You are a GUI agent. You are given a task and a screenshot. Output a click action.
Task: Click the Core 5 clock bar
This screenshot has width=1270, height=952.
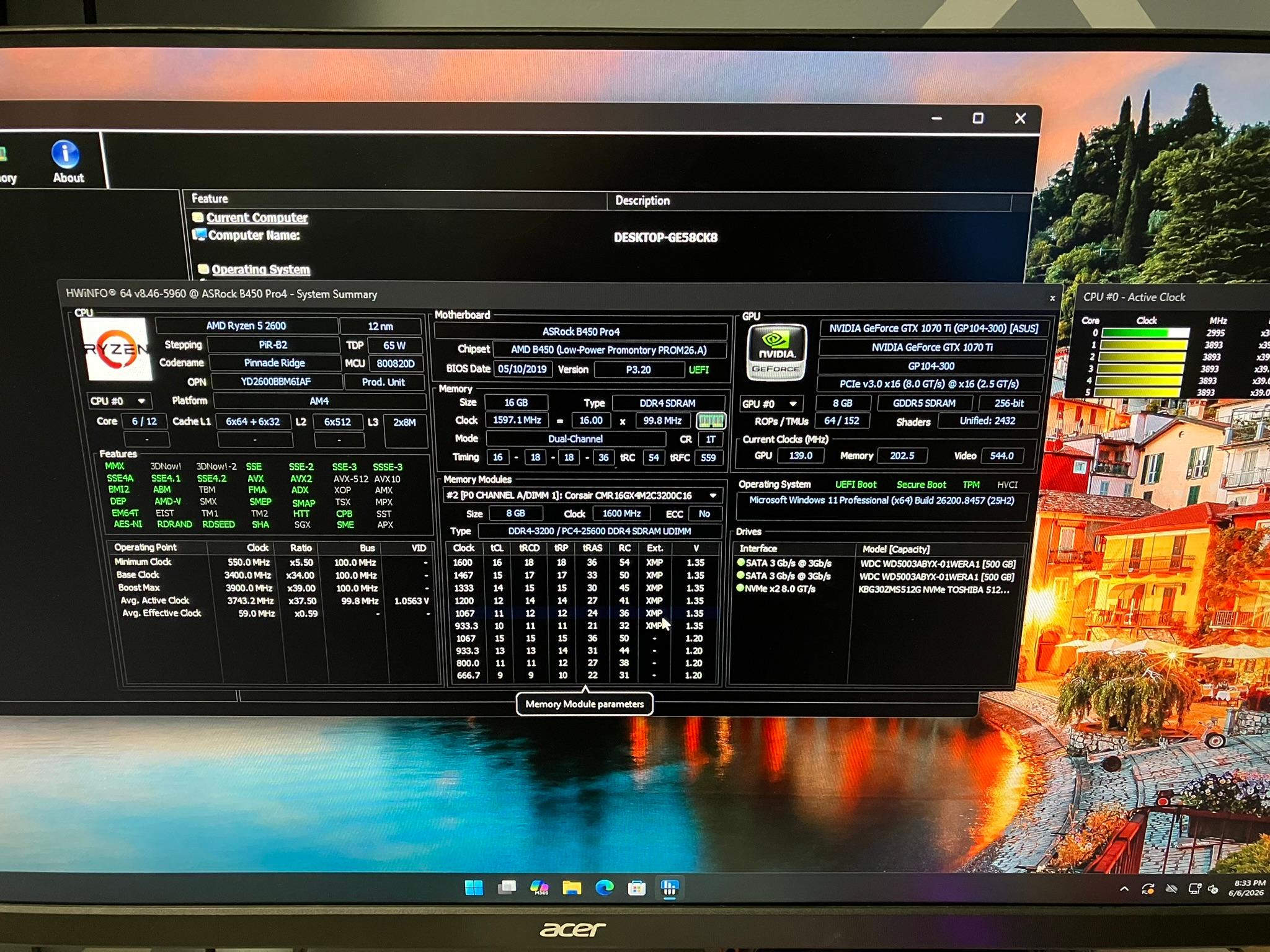point(1139,392)
